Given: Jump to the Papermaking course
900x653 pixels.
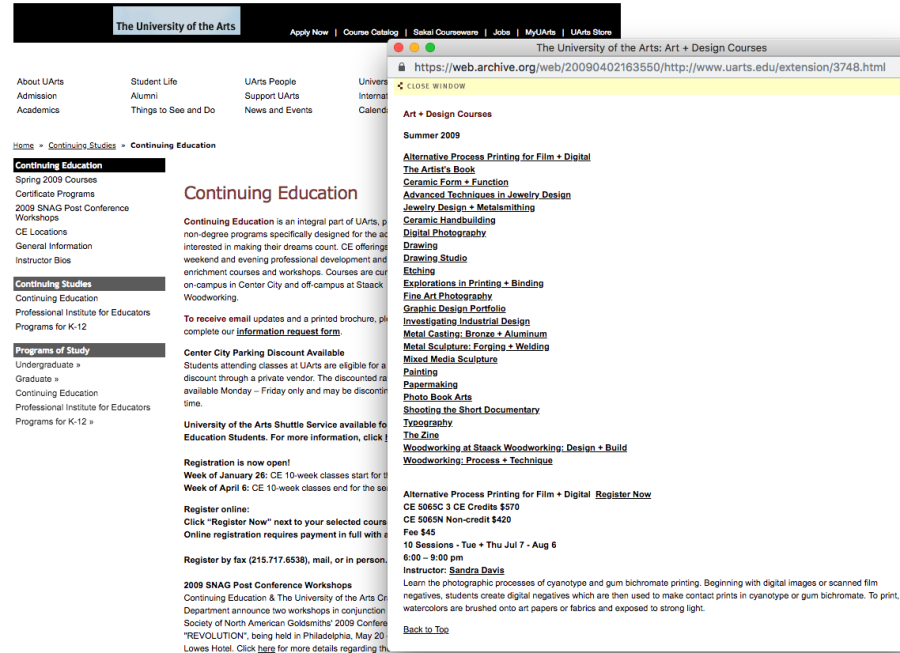Looking at the screenshot, I should pos(430,384).
